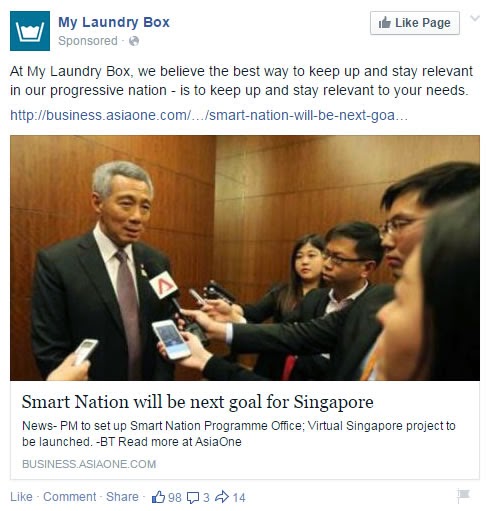This screenshot has height=511, width=486.
Task: Like the post via Like link
Action: tap(21, 497)
